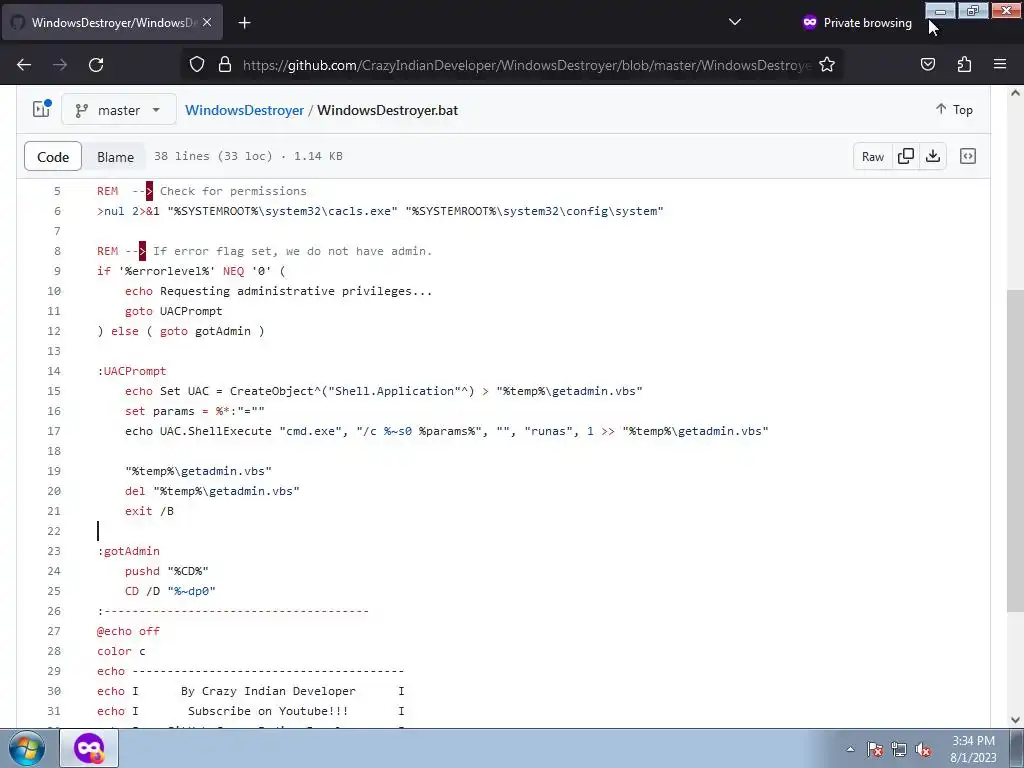This screenshot has height=768, width=1024.
Task: Select line number 23
Action: (x=54, y=551)
